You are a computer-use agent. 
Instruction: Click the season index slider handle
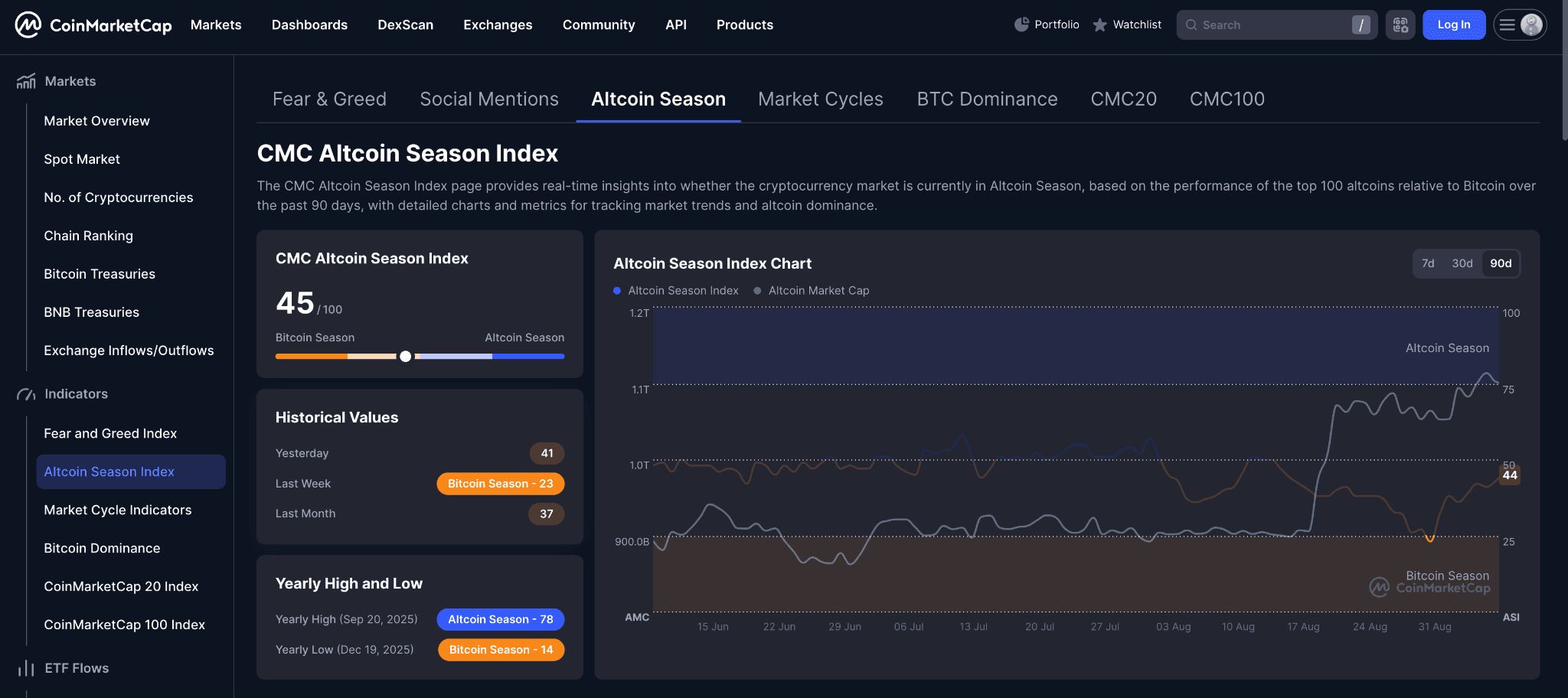point(406,356)
